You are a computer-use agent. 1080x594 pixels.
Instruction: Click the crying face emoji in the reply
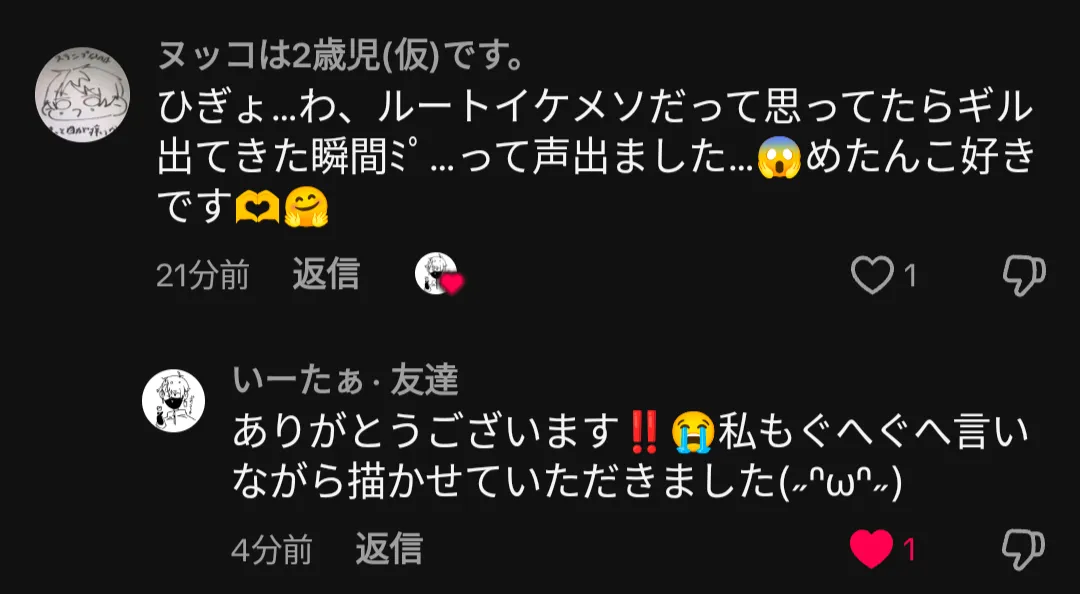(x=694, y=431)
